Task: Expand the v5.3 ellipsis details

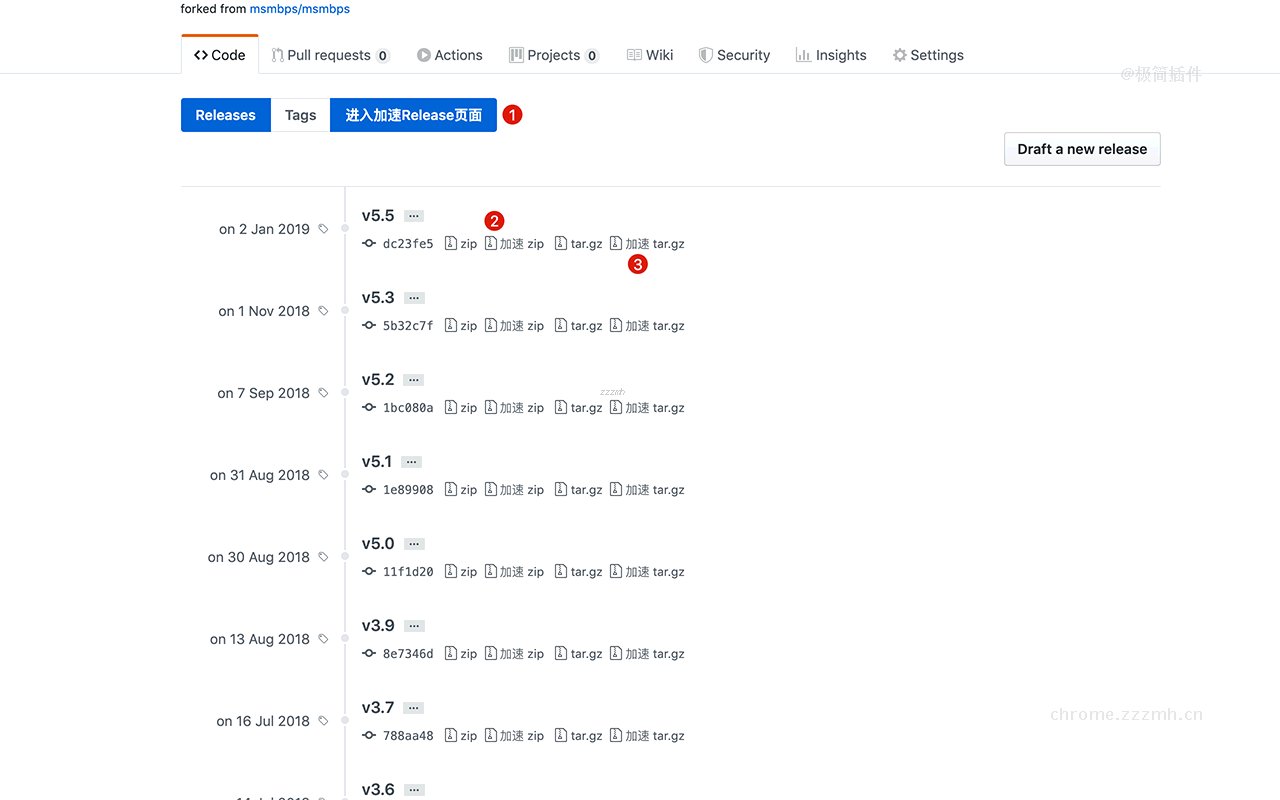Action: point(414,298)
